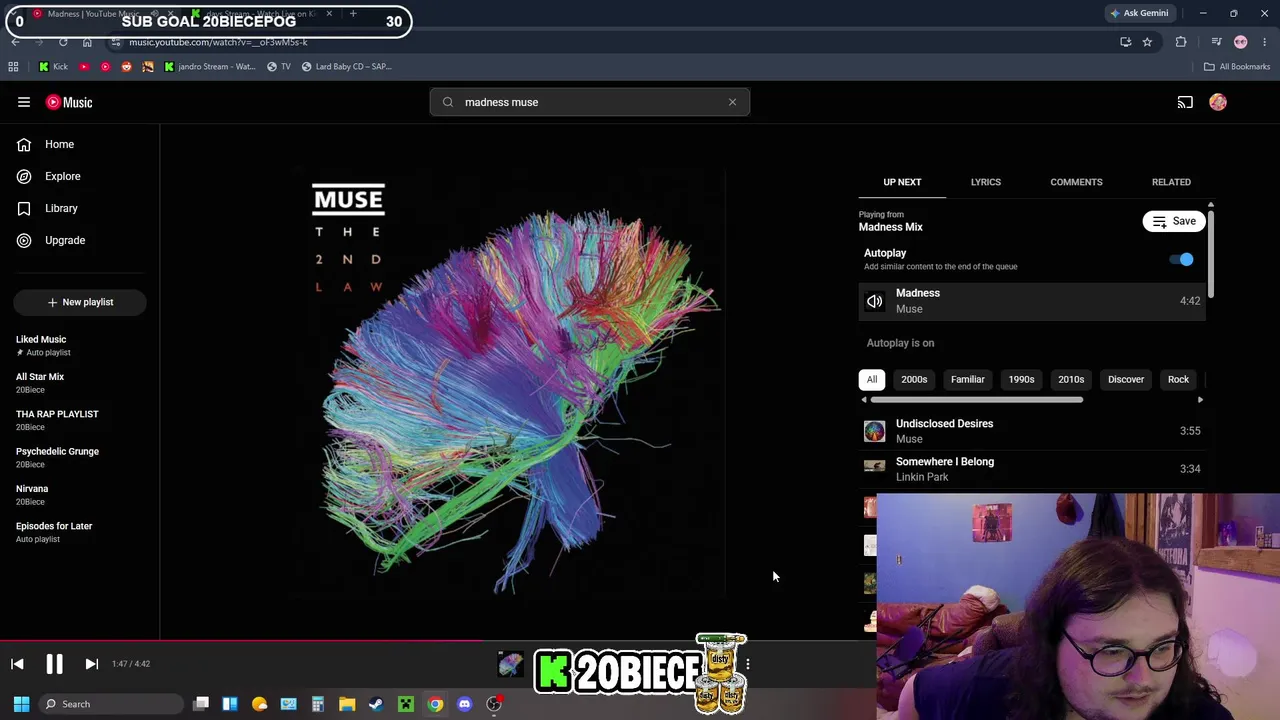Open the All Star Mix playlist
The width and height of the screenshot is (1280, 720).
point(80,383)
